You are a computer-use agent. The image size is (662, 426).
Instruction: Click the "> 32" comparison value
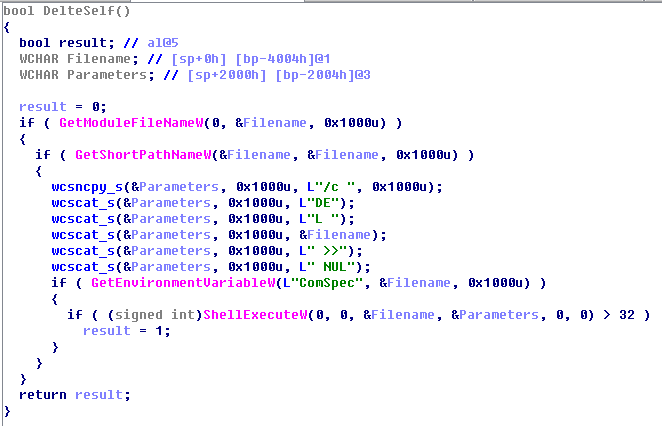(619, 315)
